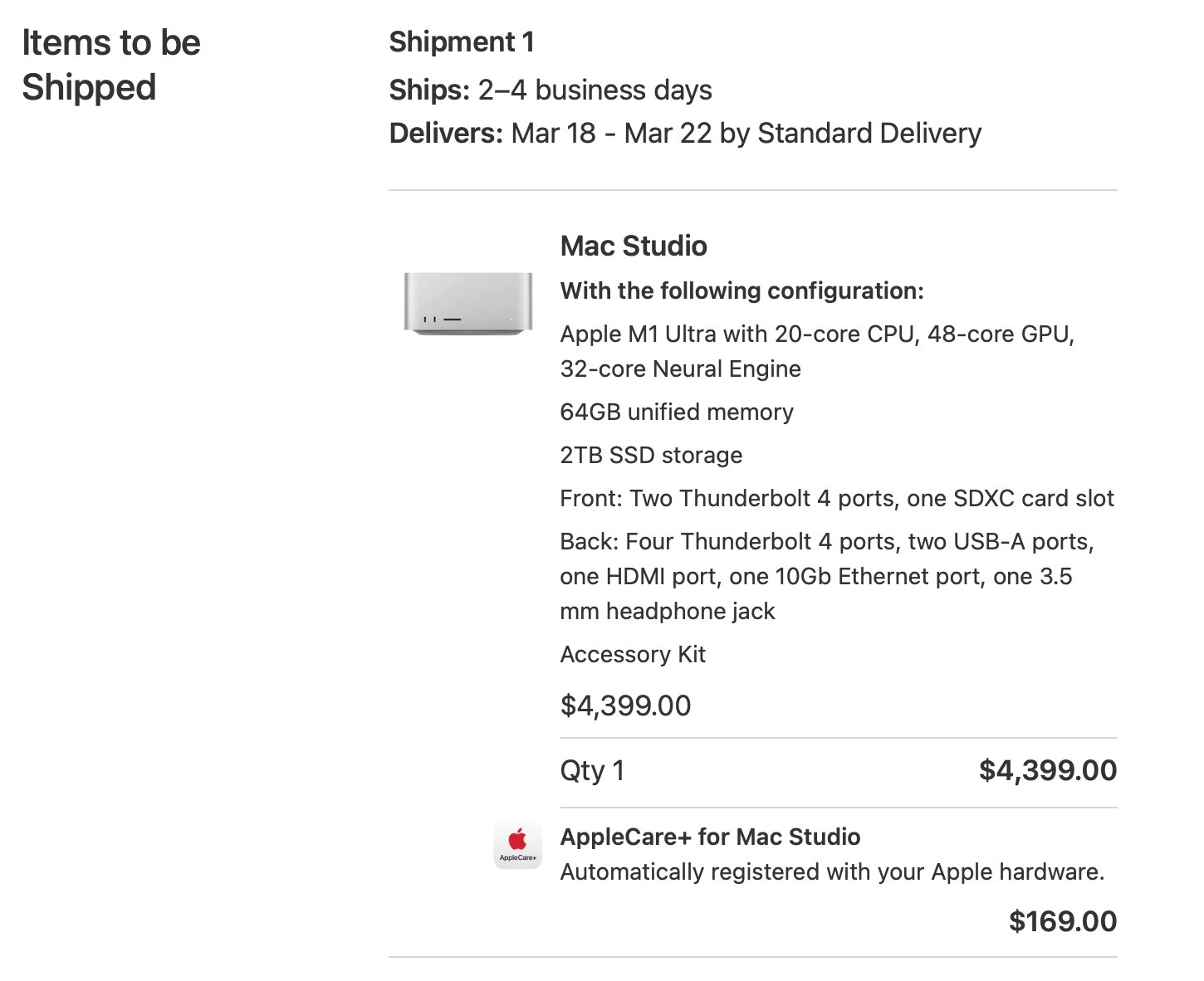Click the Ships 2–4 business days text
Image resolution: width=1204 pixels, height=981 pixels.
pos(551,90)
